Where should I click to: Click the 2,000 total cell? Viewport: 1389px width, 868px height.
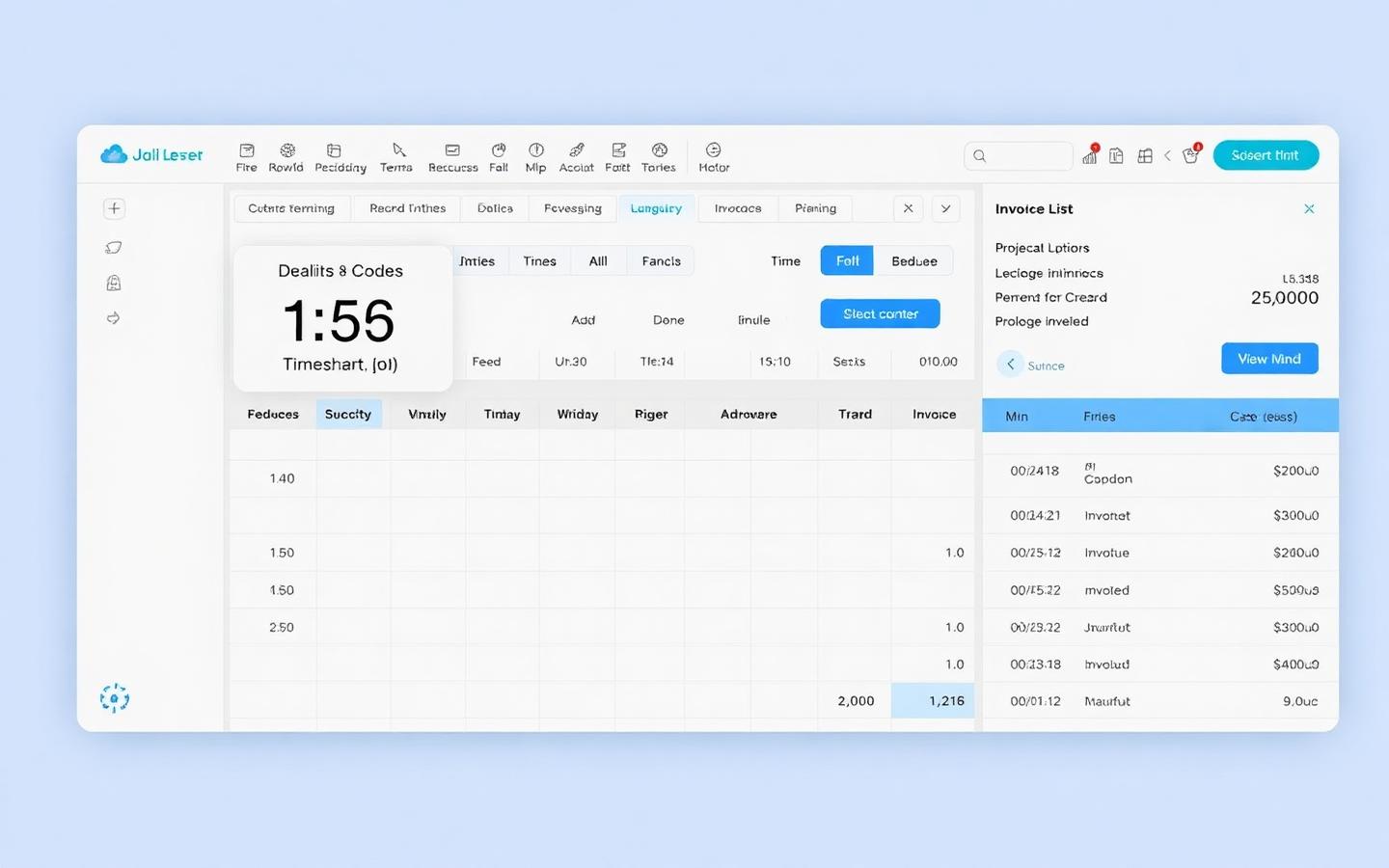856,701
